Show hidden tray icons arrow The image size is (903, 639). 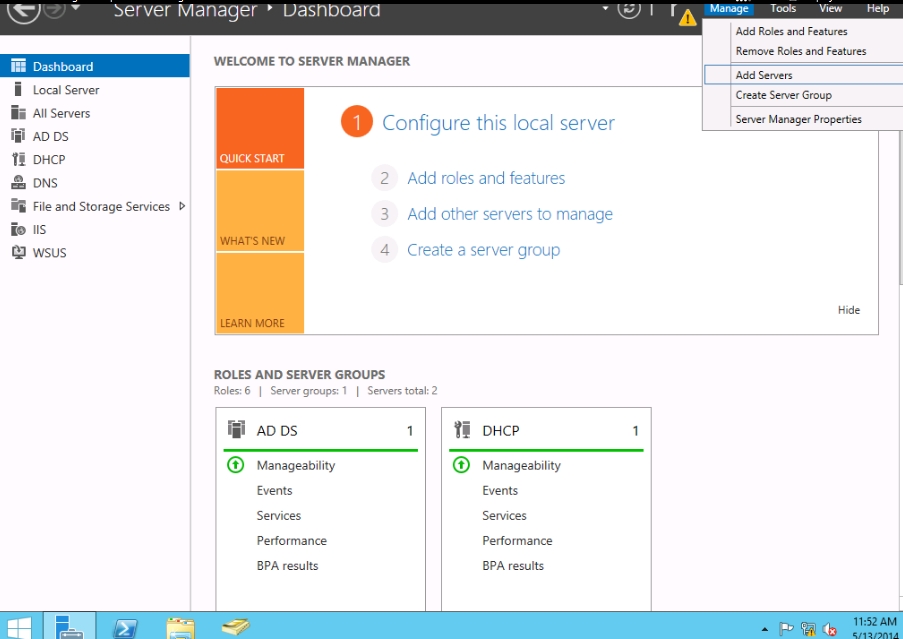[765, 629]
